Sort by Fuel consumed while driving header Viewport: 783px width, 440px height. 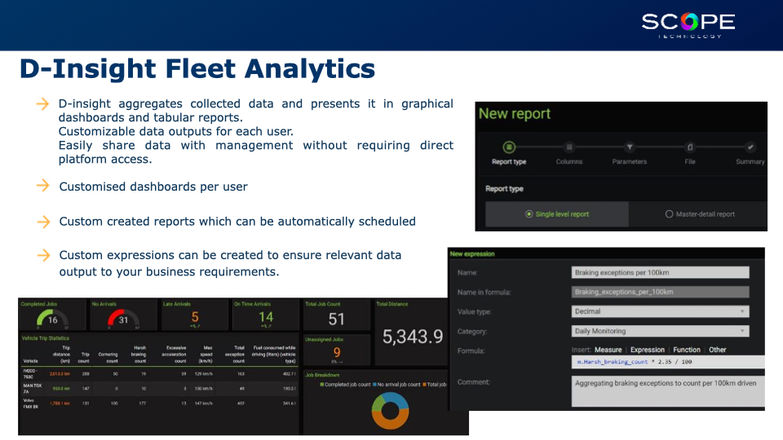coord(274,354)
